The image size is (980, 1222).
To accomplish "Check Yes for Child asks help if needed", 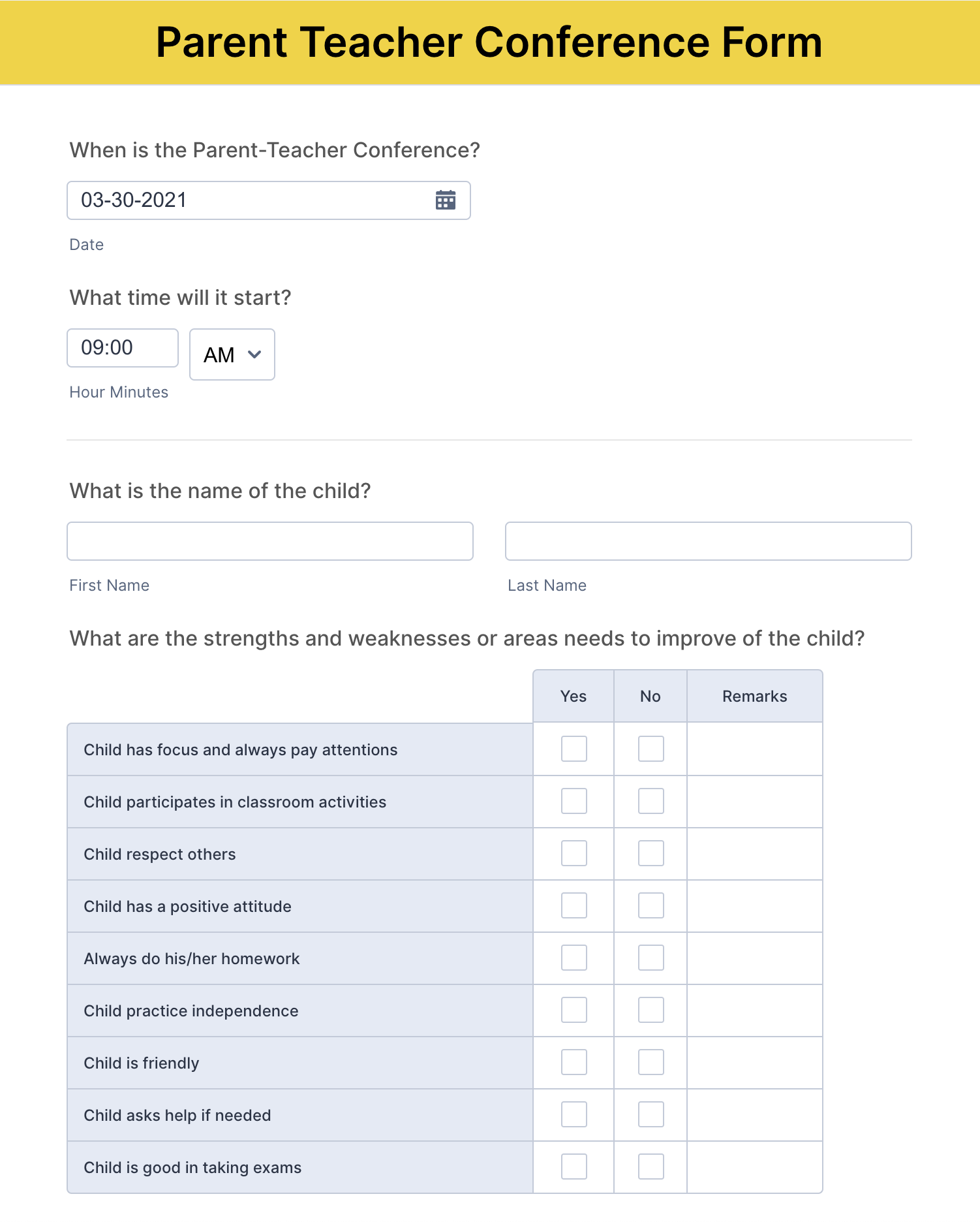I will click(x=574, y=1114).
